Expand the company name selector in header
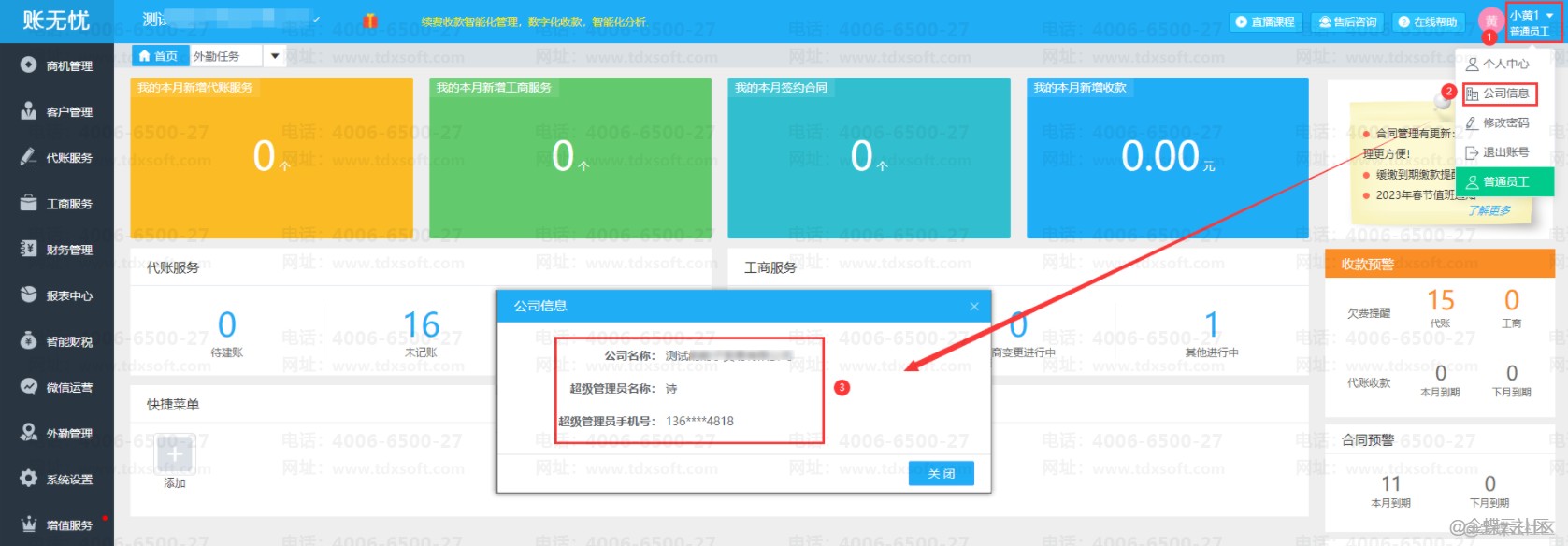Viewport: 1568px width, 546px height. 316,20
